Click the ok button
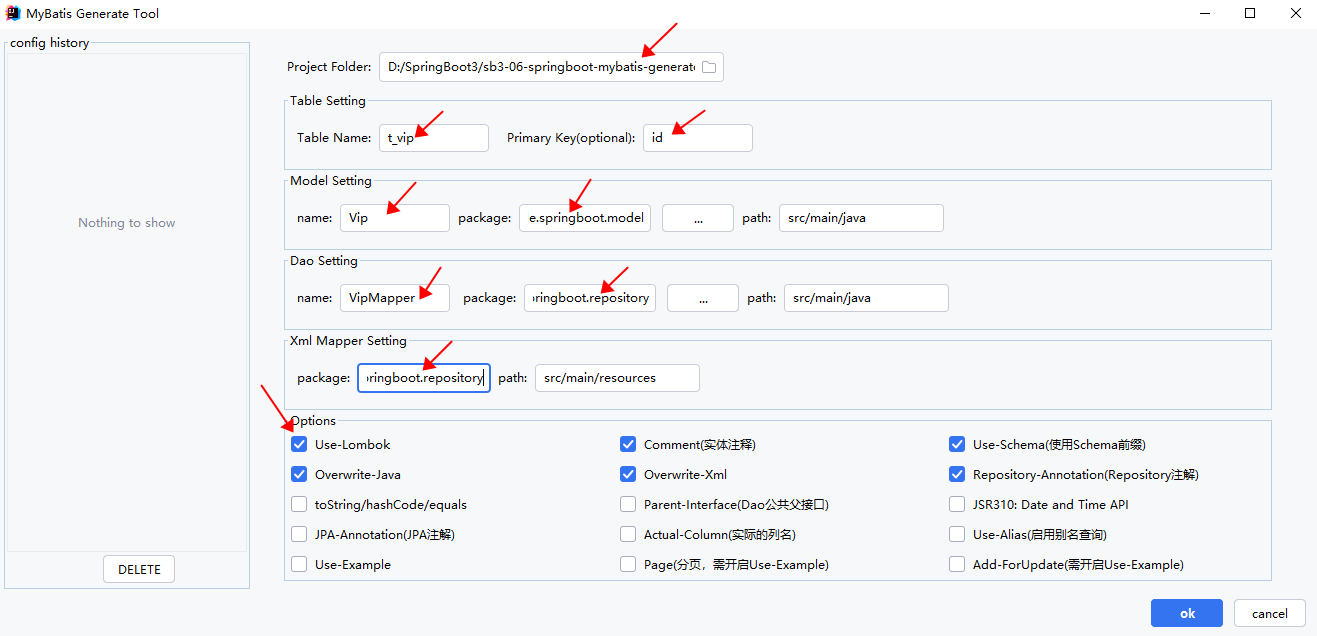Image resolution: width=1317 pixels, height=636 pixels. [1187, 613]
